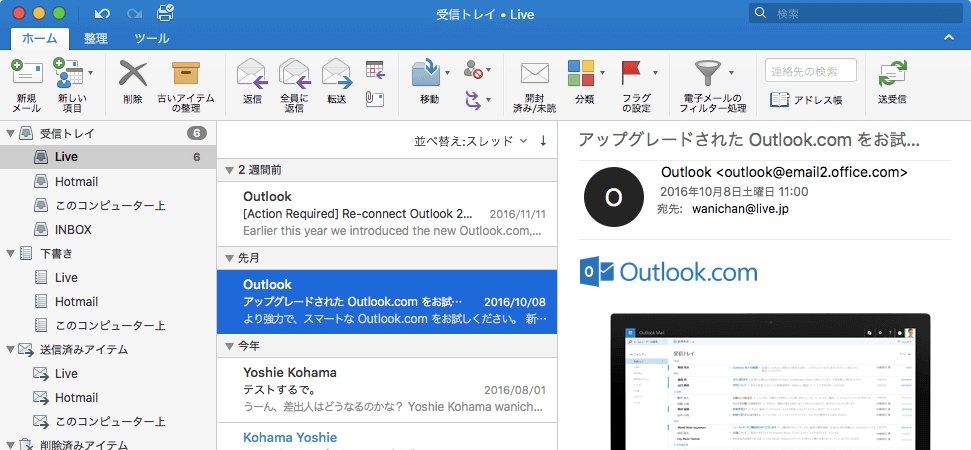The height and width of the screenshot is (450, 971).
Task: Switch to the ホーム tab
Action: 40,38
